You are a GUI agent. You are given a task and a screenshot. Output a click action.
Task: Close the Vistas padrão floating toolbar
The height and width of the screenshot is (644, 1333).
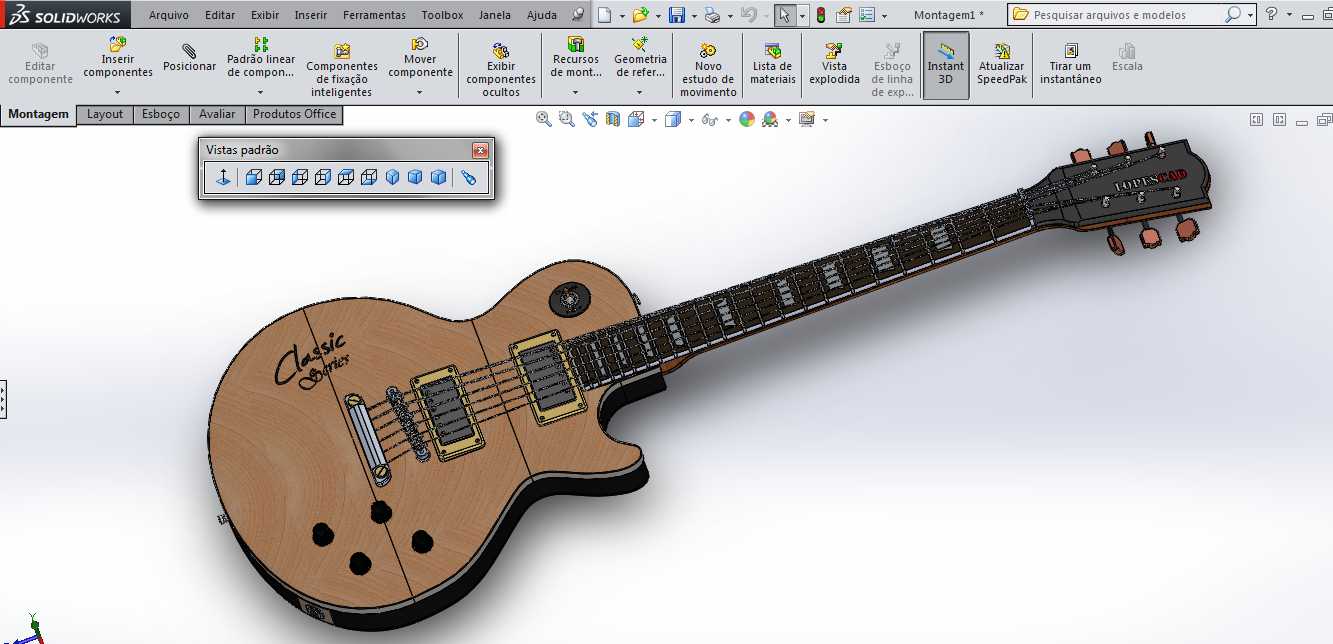pos(481,150)
